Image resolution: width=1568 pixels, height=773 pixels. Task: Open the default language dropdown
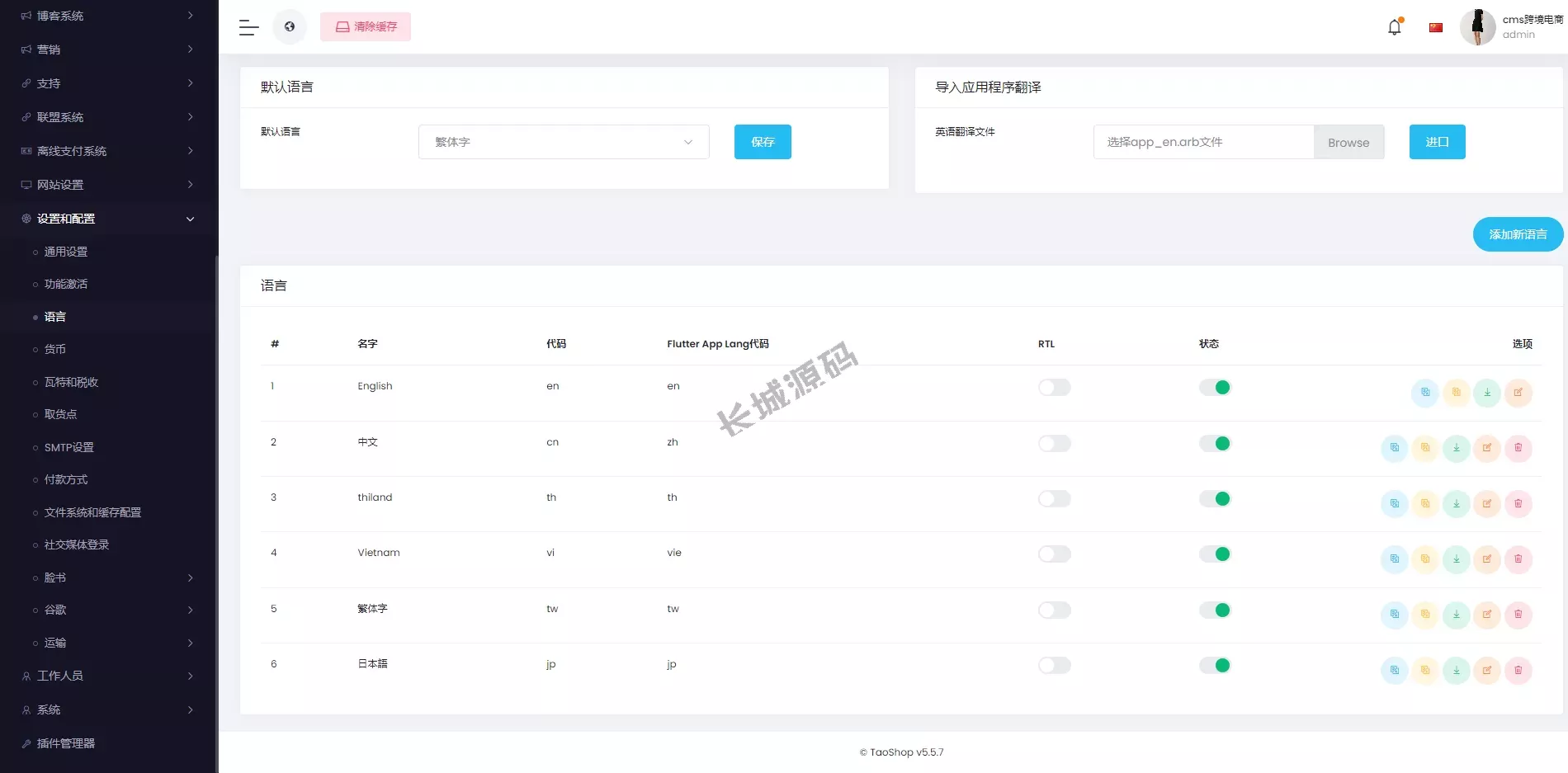(x=564, y=142)
